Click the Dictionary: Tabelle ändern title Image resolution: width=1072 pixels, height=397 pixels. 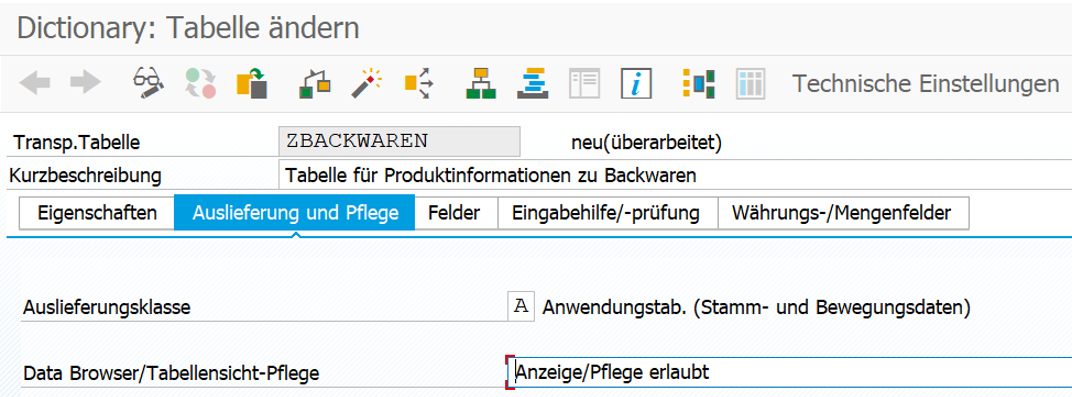(x=188, y=28)
